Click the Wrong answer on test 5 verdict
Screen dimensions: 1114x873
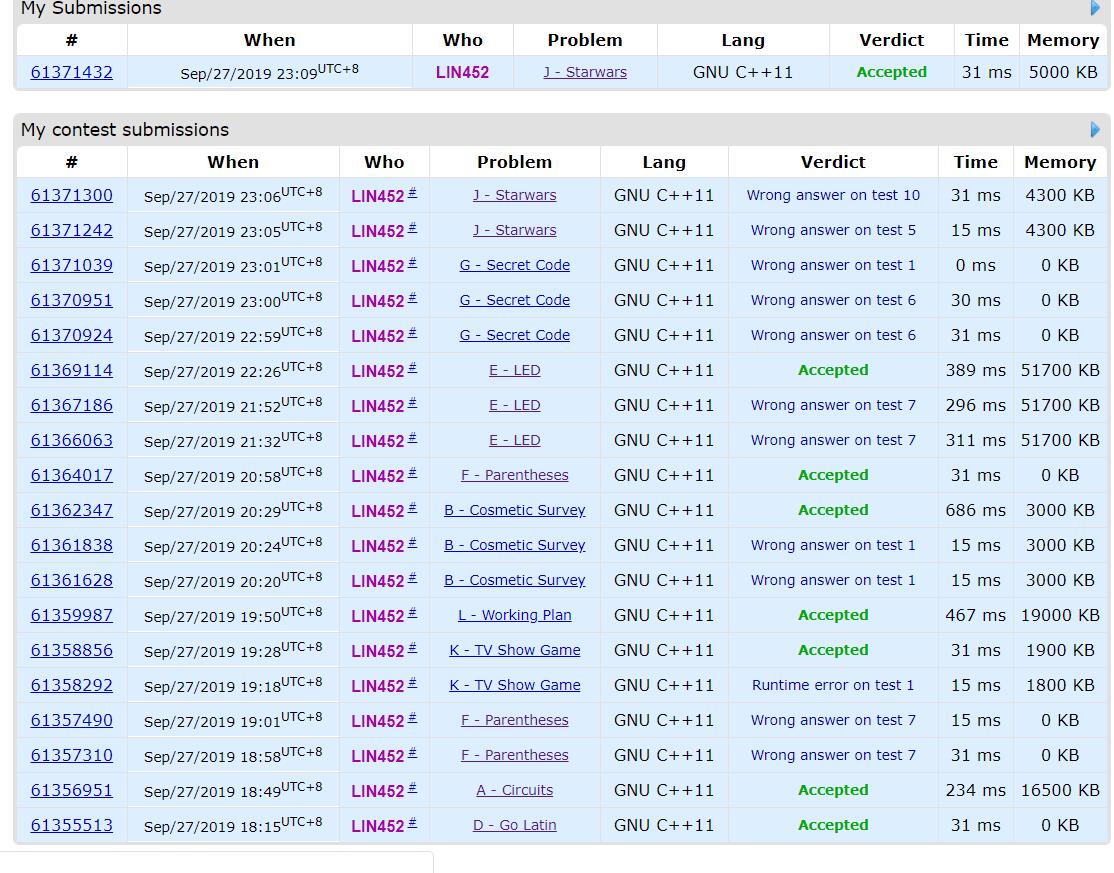(833, 230)
